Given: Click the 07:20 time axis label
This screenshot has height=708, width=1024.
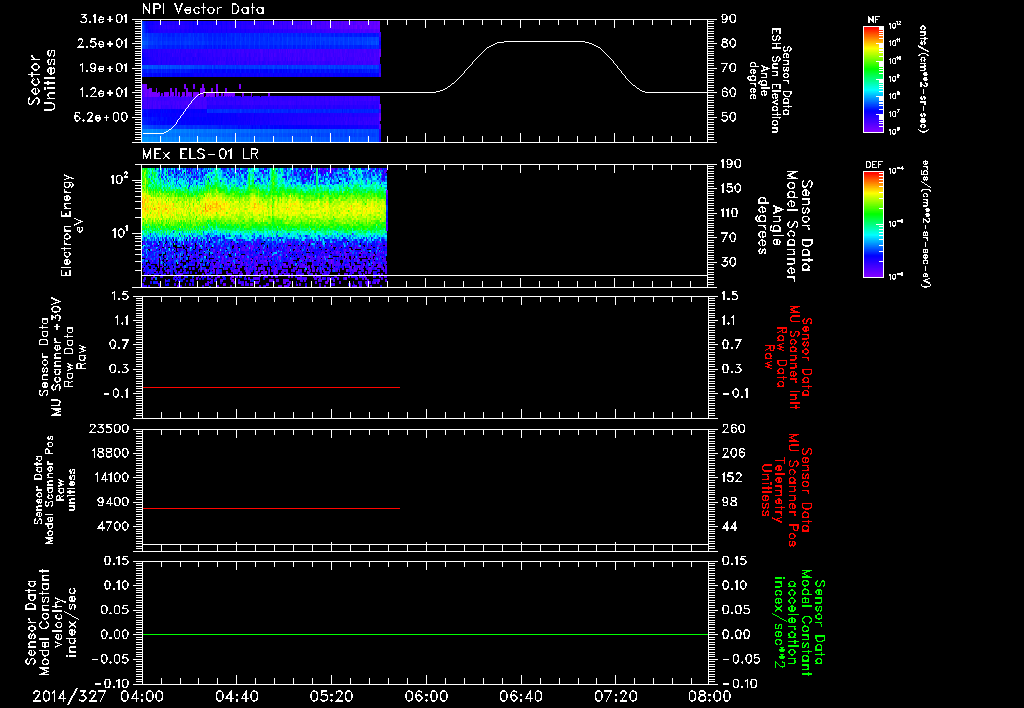Looking at the screenshot, I should pos(615,696).
